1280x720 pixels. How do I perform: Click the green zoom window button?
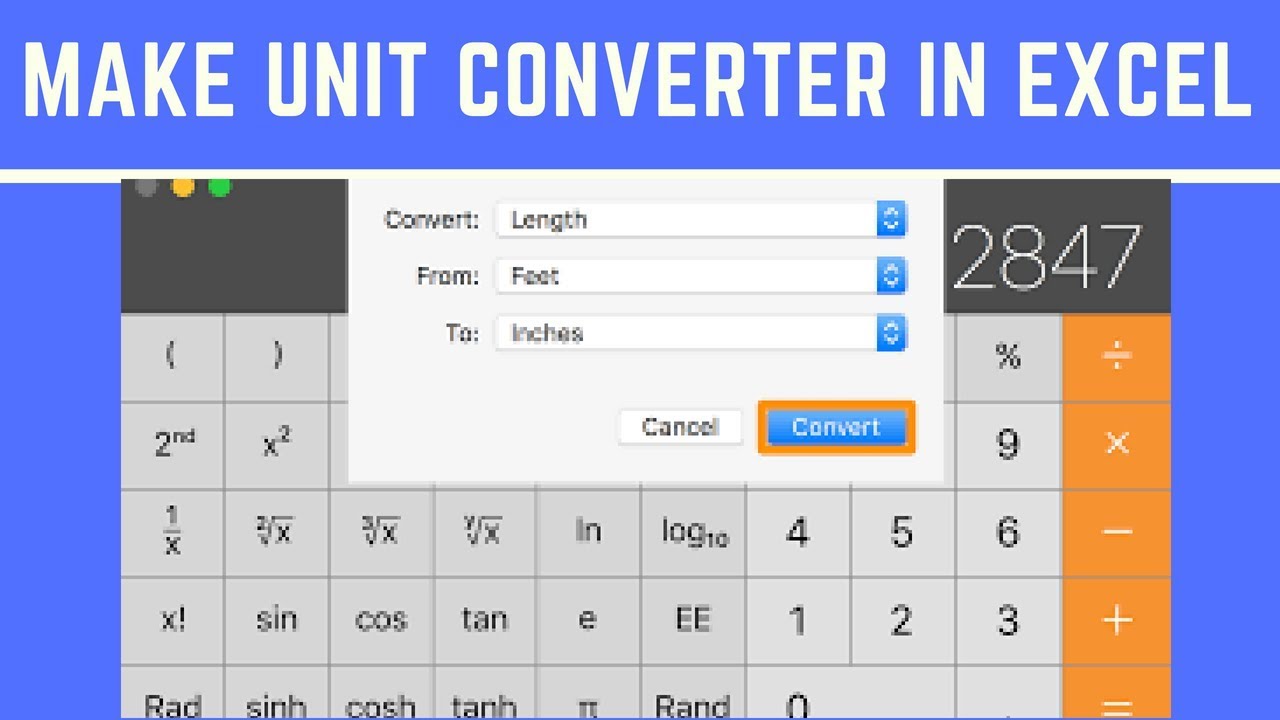point(219,187)
